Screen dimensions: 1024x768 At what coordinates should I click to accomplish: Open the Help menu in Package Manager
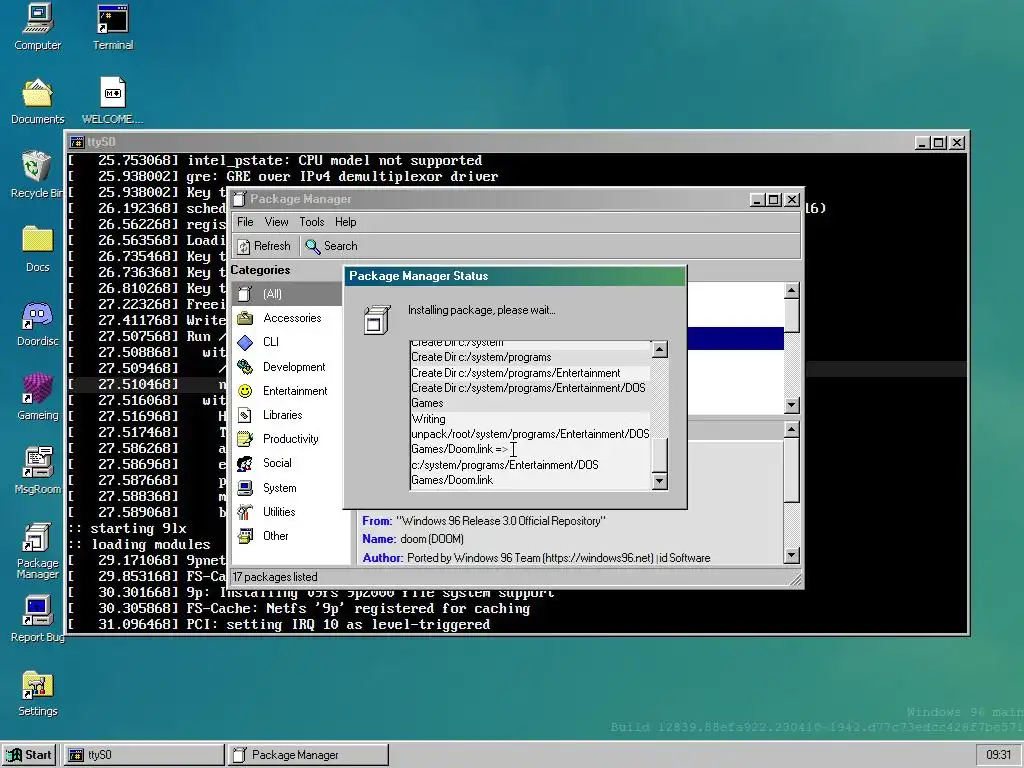point(345,222)
